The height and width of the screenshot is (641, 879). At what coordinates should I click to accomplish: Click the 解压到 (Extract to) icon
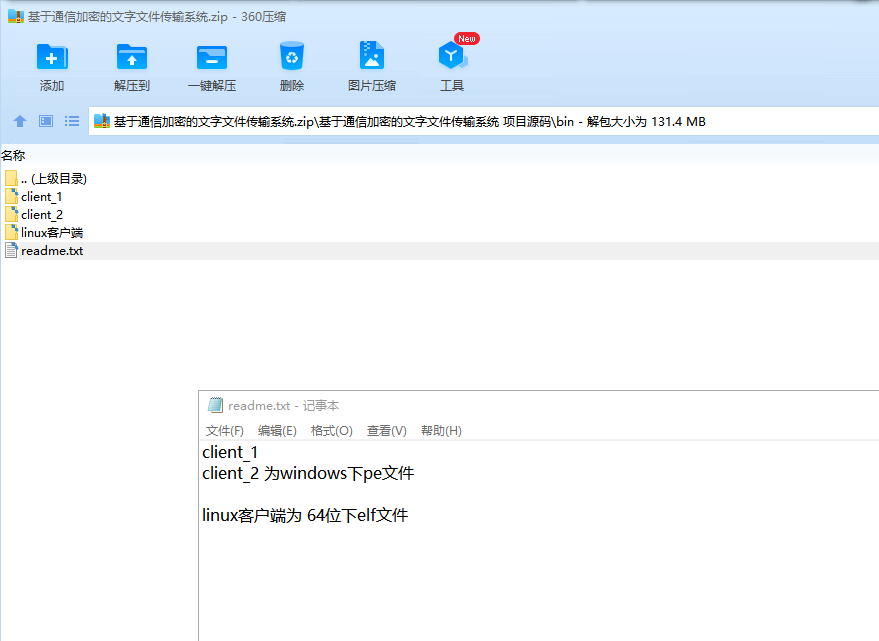(132, 57)
